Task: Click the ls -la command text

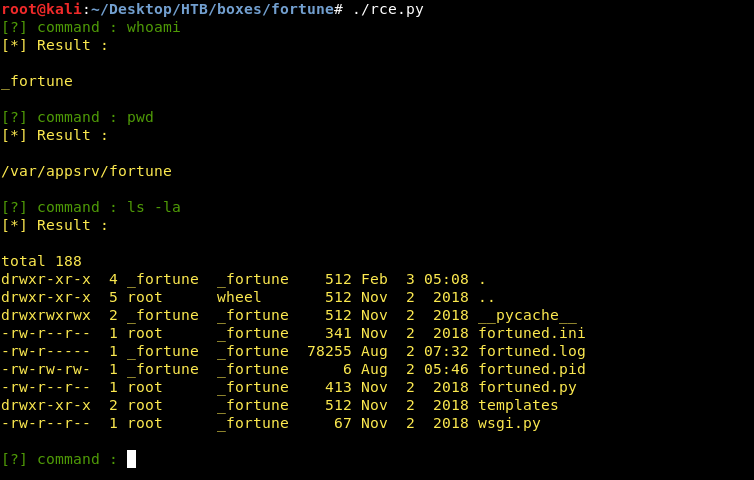Action: tap(153, 207)
